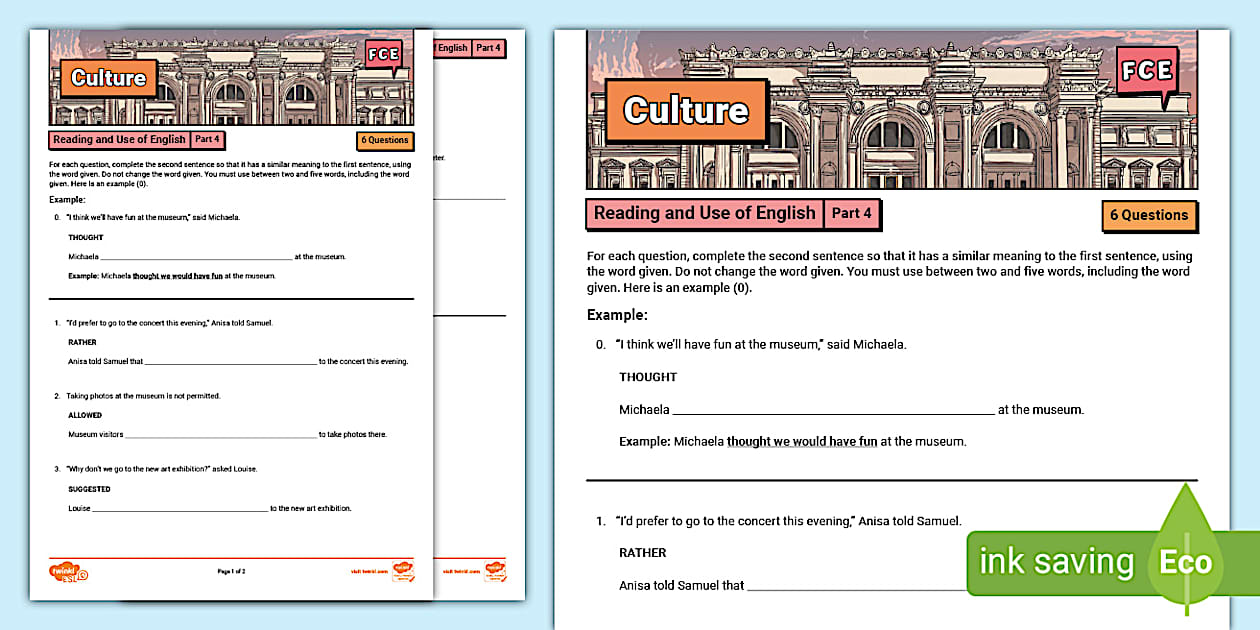The width and height of the screenshot is (1260, 630).
Task: Select the Part 4 tab on small front page
Action: point(208,139)
